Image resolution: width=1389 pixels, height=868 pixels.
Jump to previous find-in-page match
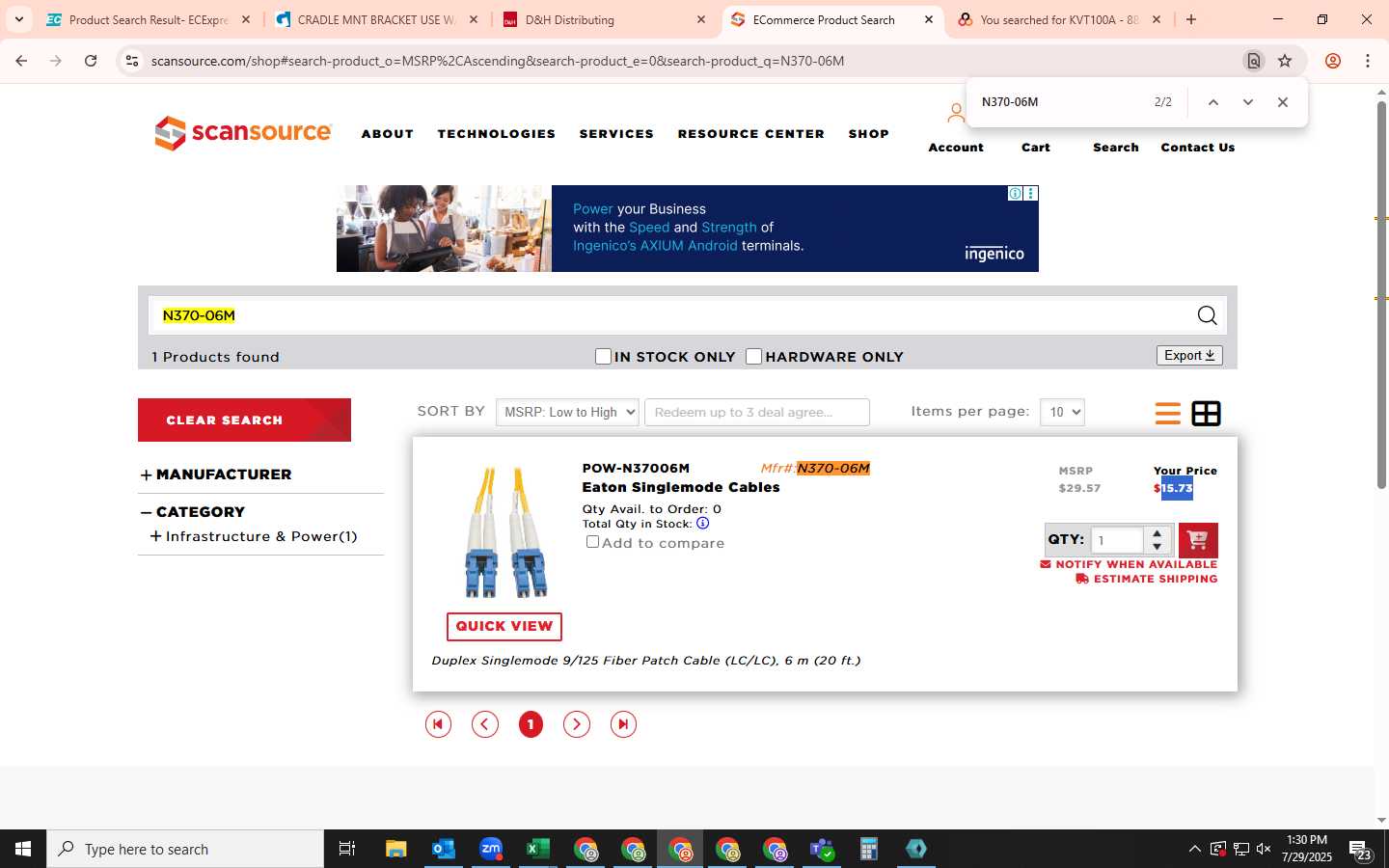click(1213, 102)
